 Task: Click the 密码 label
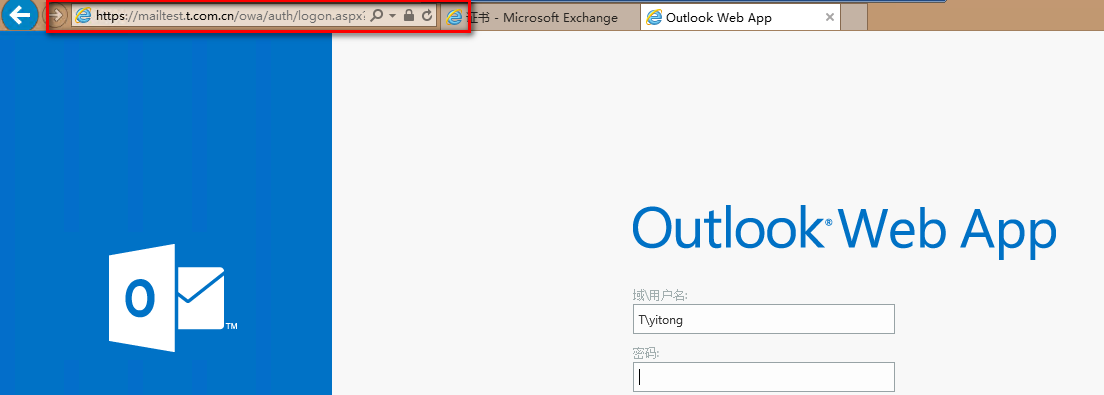646,353
